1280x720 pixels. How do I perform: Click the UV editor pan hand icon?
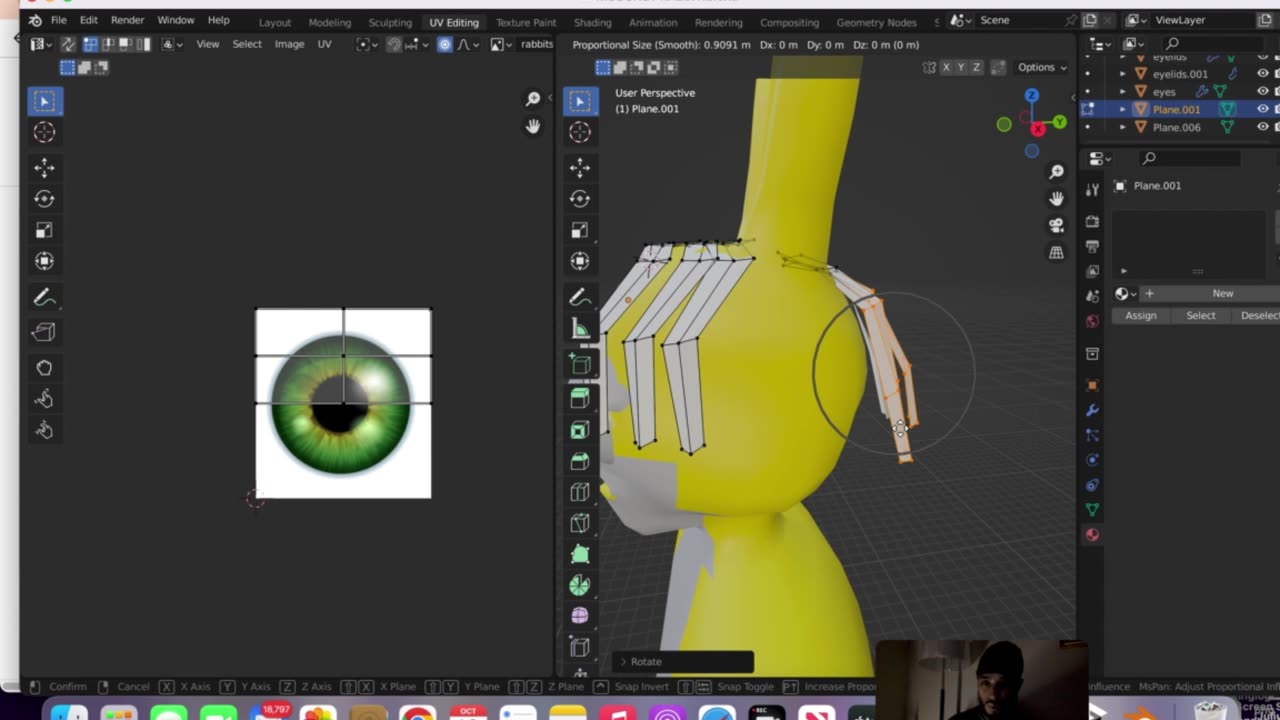pos(533,126)
